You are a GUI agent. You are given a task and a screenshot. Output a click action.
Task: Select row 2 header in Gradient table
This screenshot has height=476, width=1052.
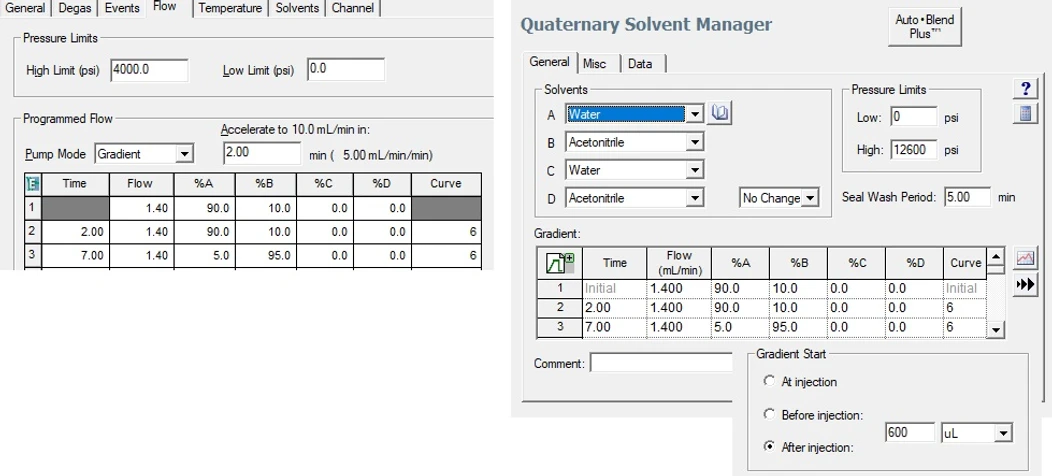tap(560, 308)
